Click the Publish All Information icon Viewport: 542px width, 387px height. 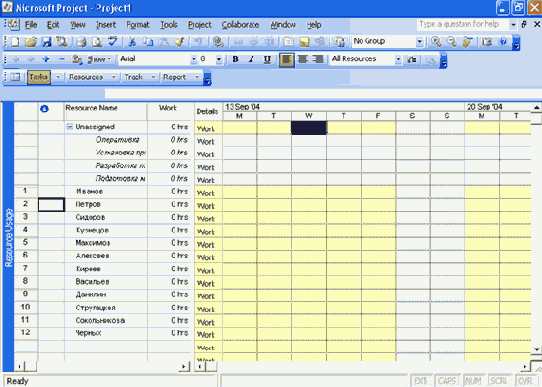pyautogui.click(x=340, y=42)
